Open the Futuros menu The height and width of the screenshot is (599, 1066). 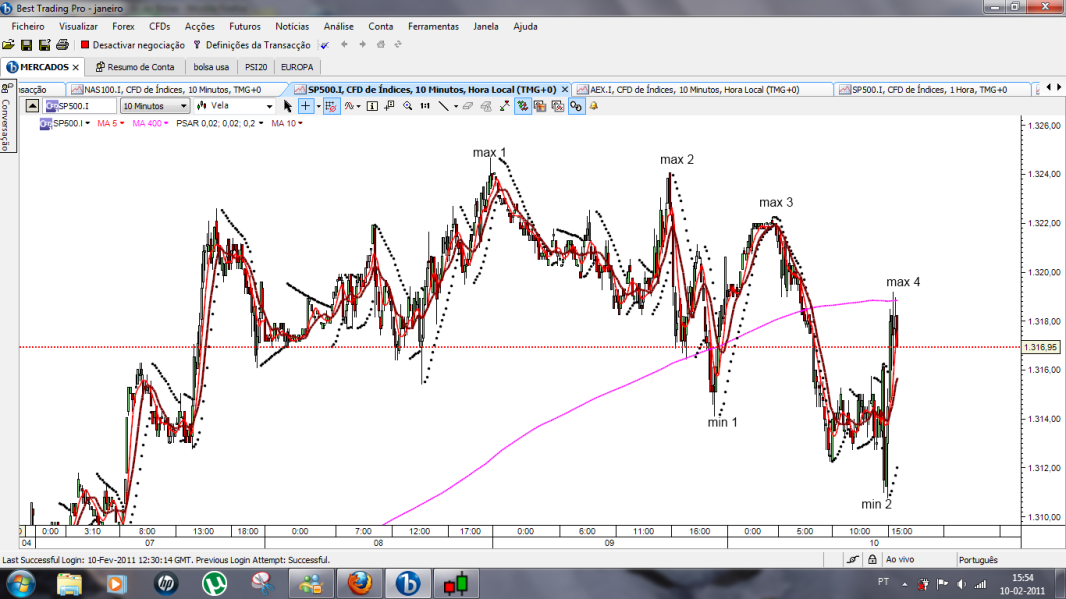pyautogui.click(x=245, y=27)
